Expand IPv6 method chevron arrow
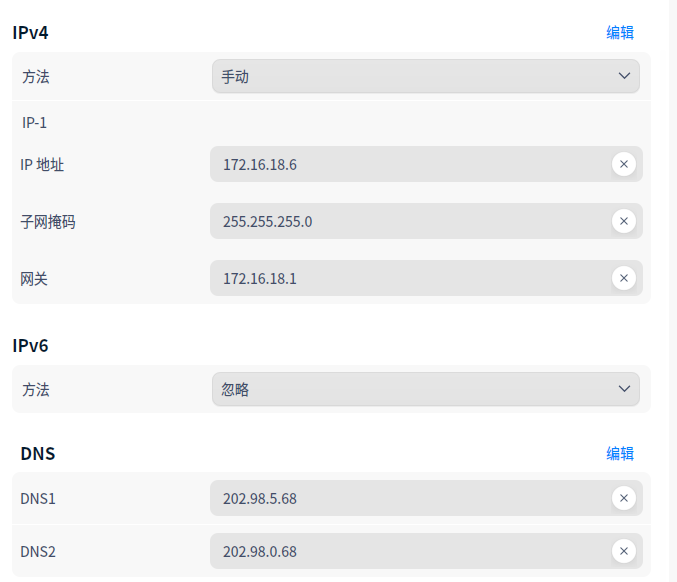Viewport: 677px width, 582px height. coord(625,389)
